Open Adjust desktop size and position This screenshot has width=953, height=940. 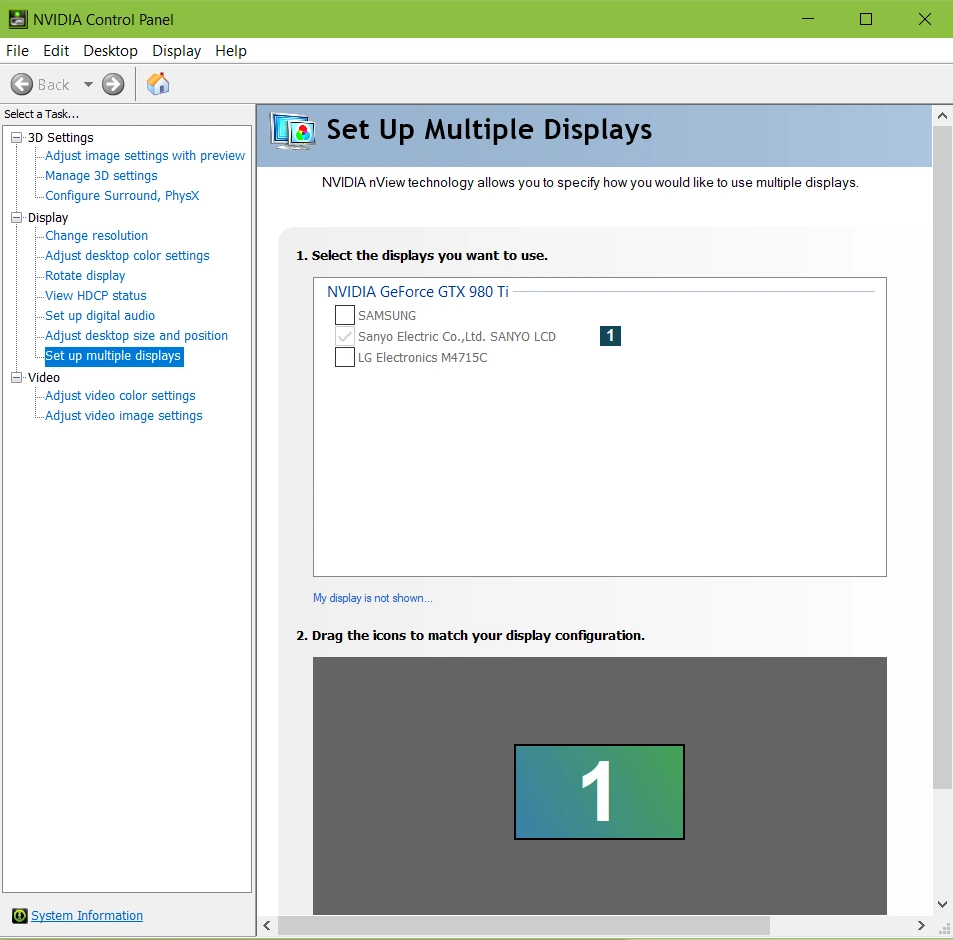click(137, 336)
